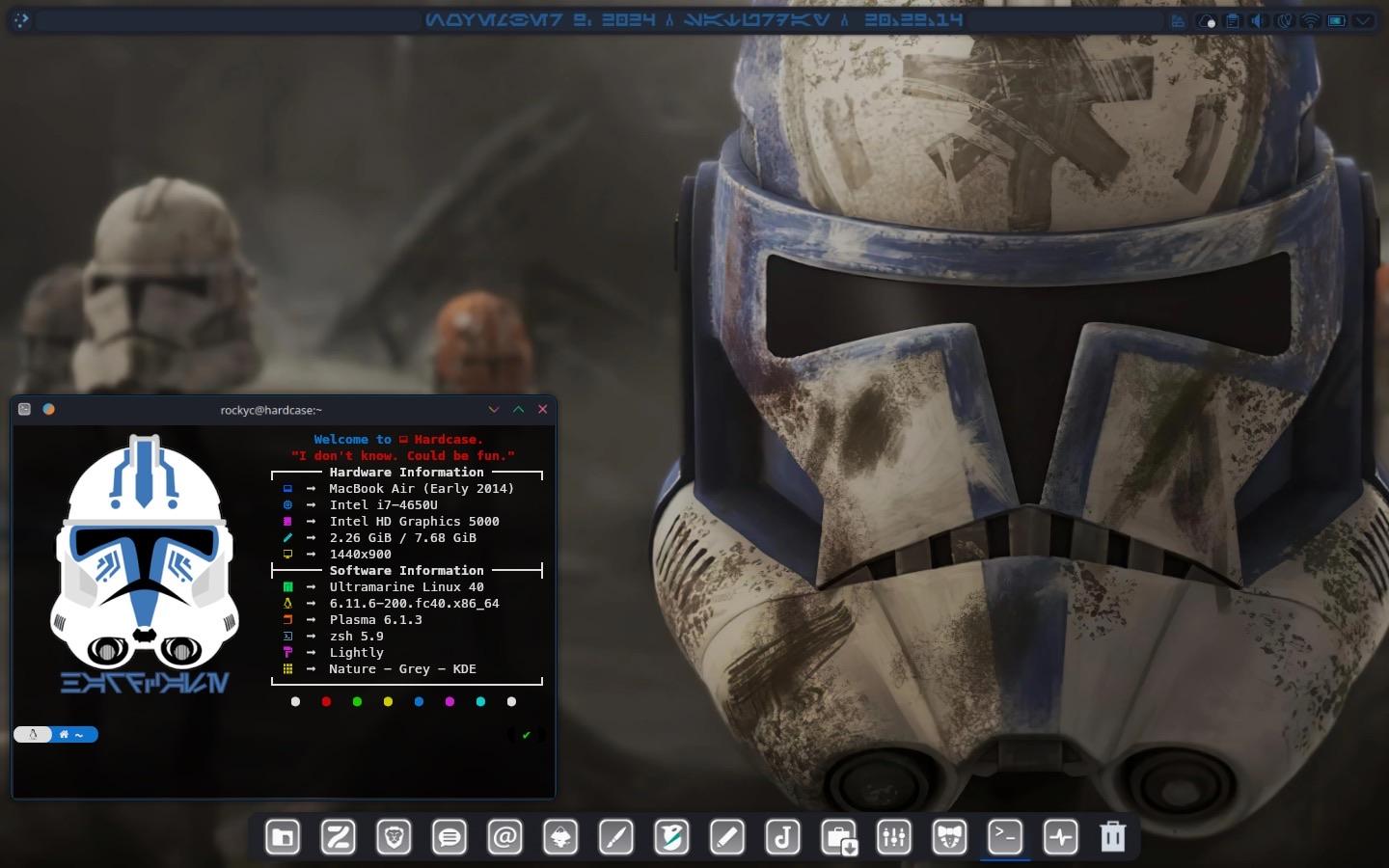Select the terminal prompt icon in dock
This screenshot has height=868, width=1389.
[x=1005, y=836]
